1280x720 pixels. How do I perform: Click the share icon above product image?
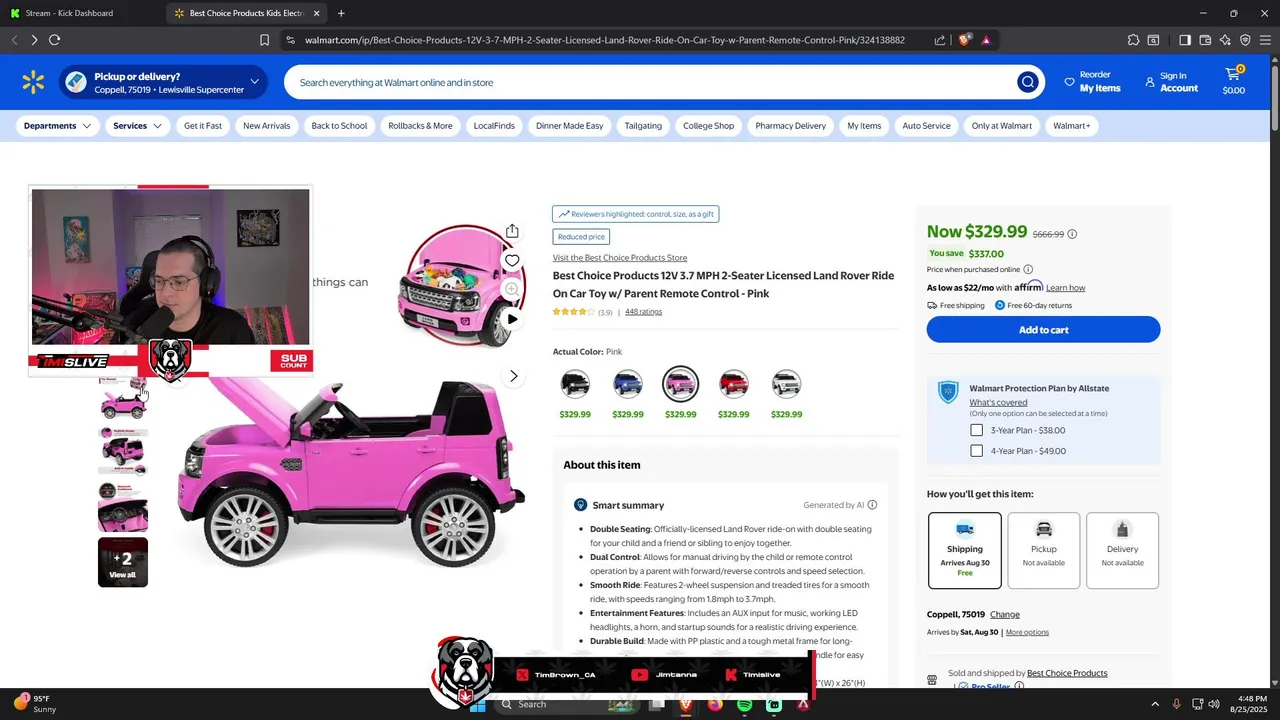pos(512,231)
